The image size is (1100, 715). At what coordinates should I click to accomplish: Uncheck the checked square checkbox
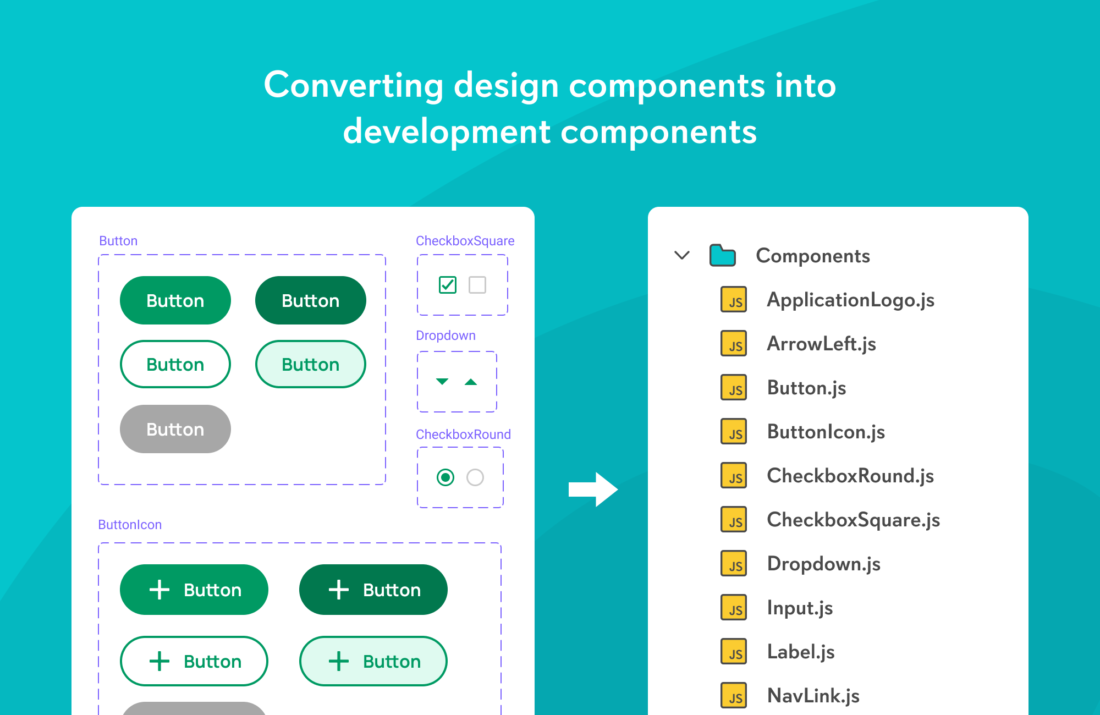coord(448,285)
